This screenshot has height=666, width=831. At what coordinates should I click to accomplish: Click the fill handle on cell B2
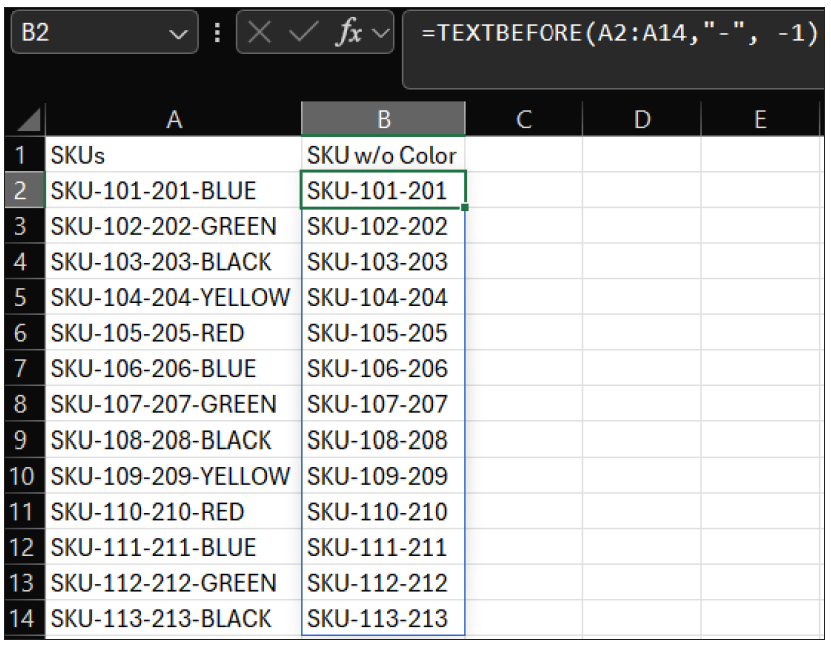[465, 207]
